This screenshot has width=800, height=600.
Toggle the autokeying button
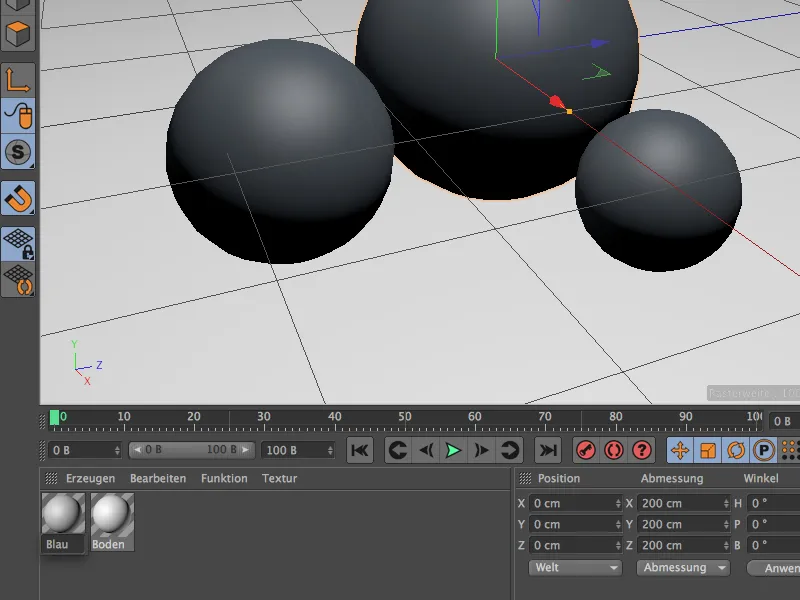click(613, 450)
